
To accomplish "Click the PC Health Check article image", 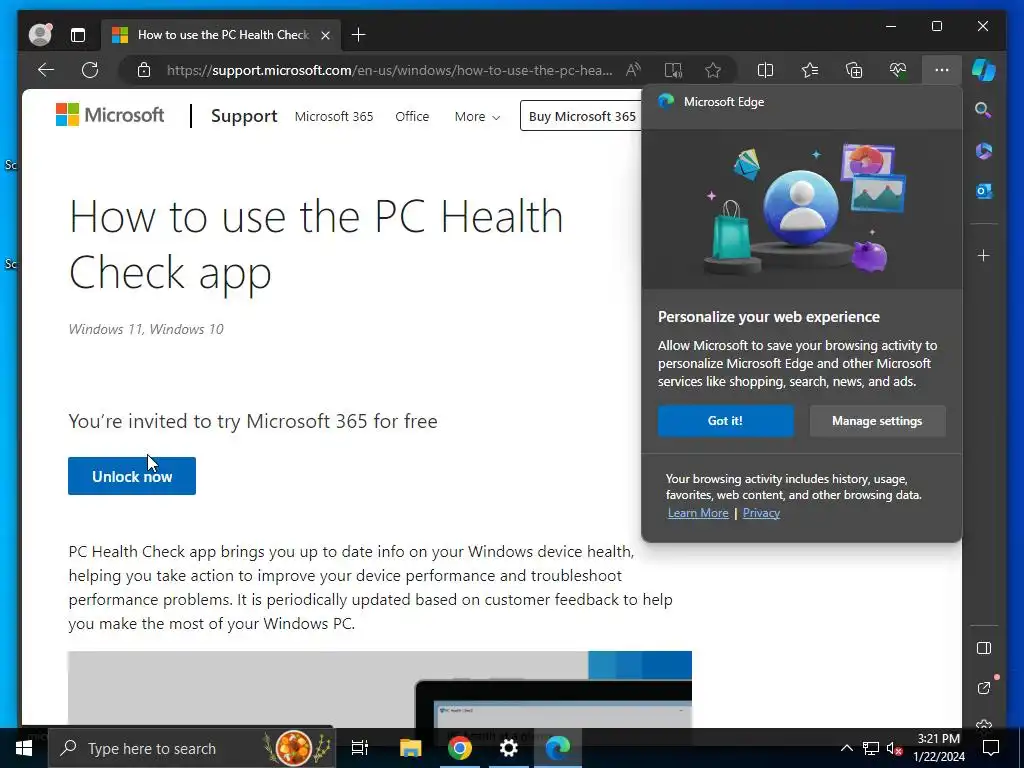I will [379, 689].
